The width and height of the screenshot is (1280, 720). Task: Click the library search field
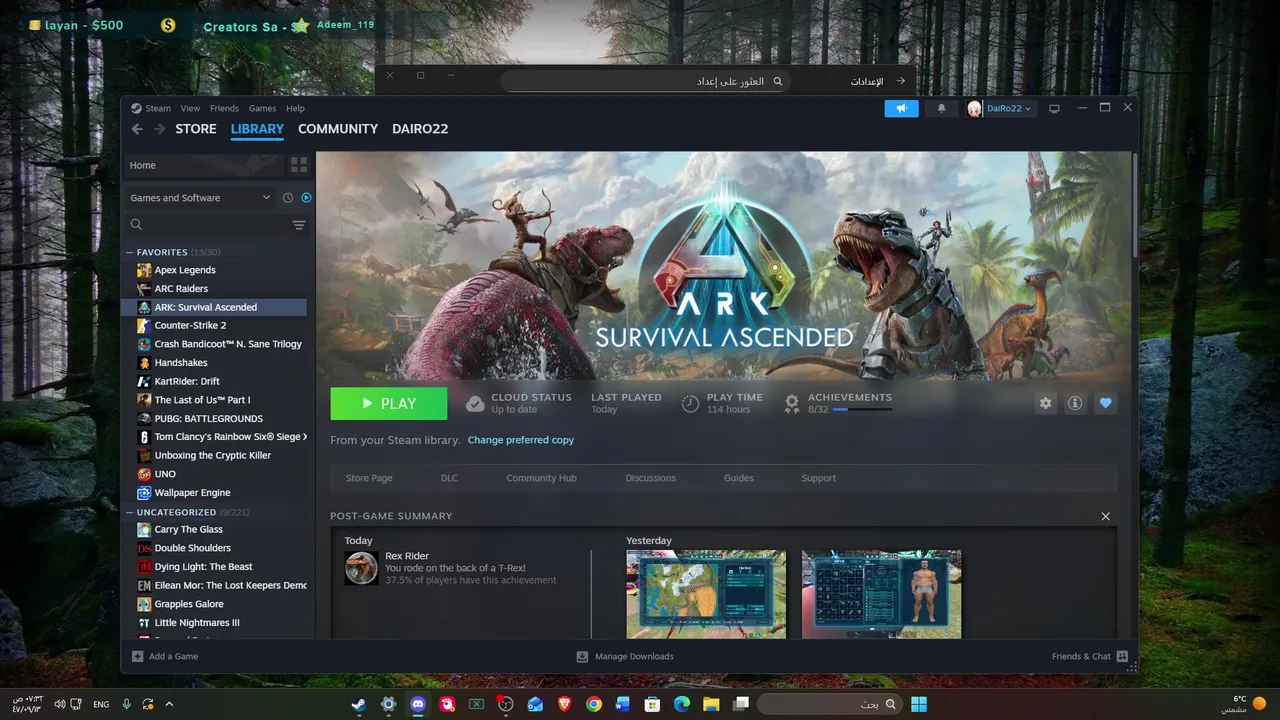[215, 225]
